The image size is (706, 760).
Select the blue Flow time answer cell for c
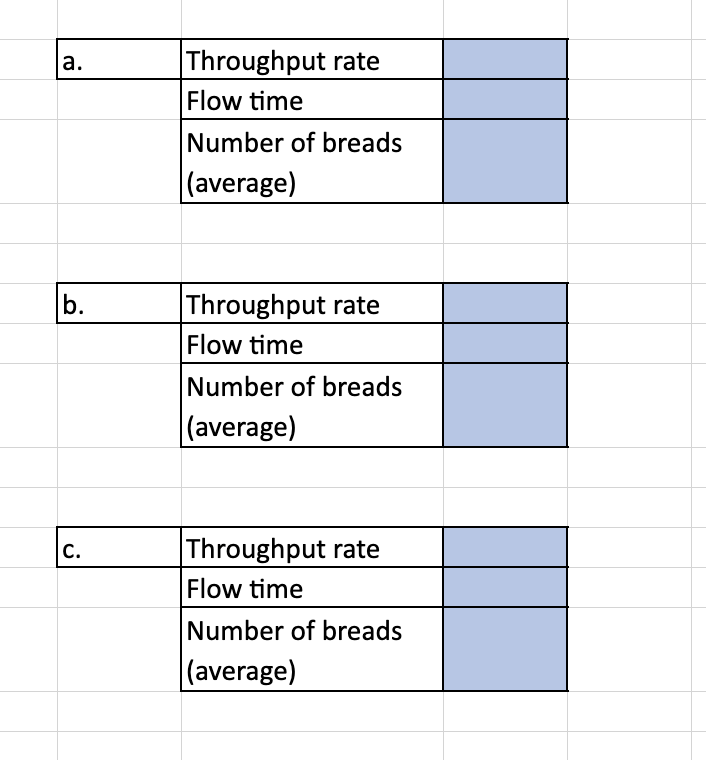pyautogui.click(x=505, y=587)
